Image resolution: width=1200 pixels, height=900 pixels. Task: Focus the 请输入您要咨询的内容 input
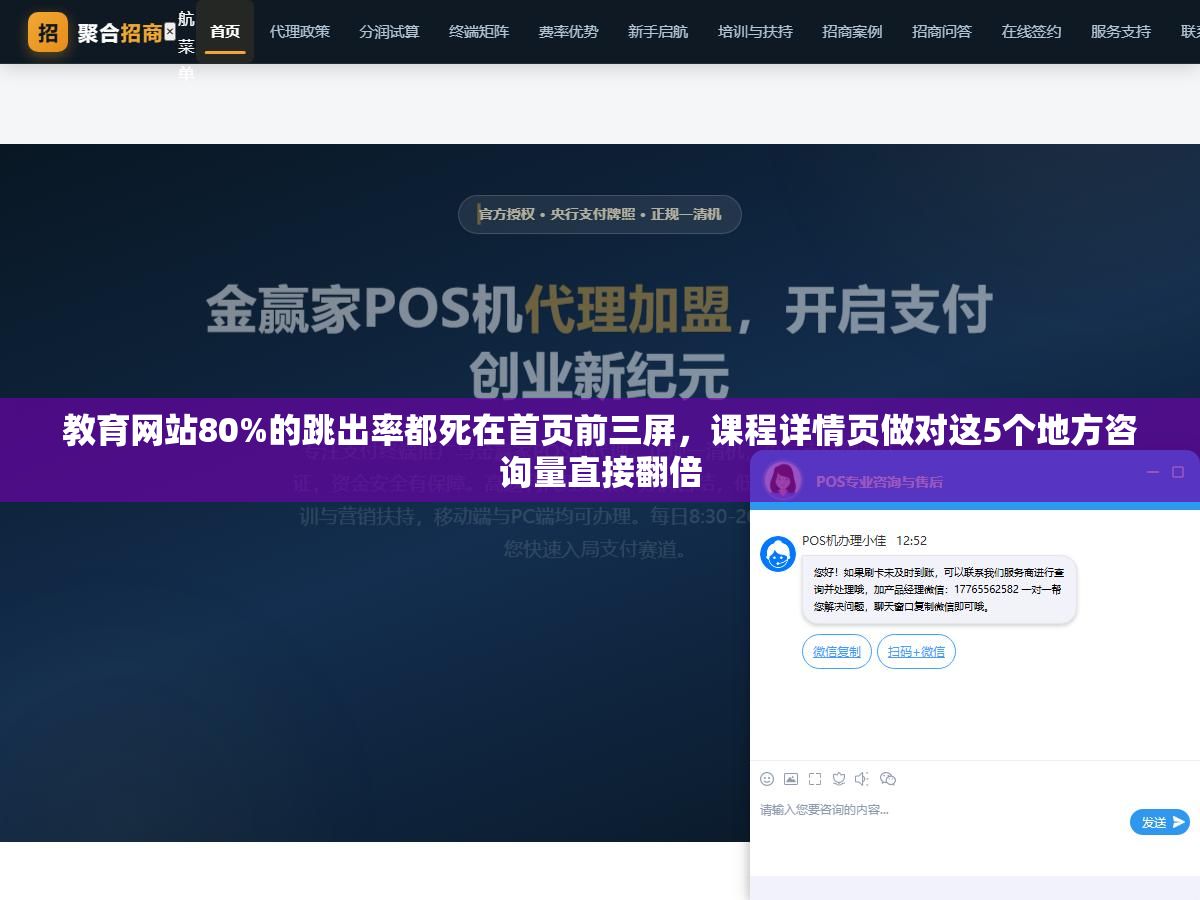point(940,810)
